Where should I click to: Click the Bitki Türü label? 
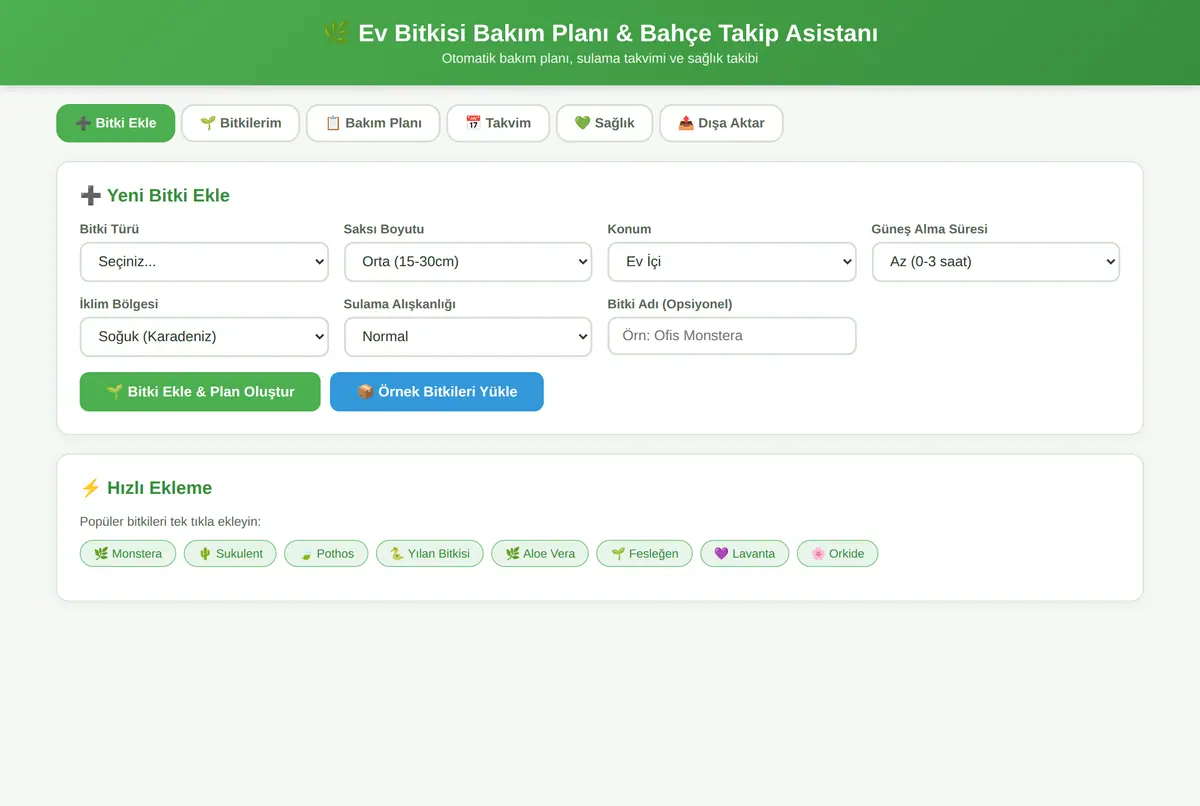109,229
